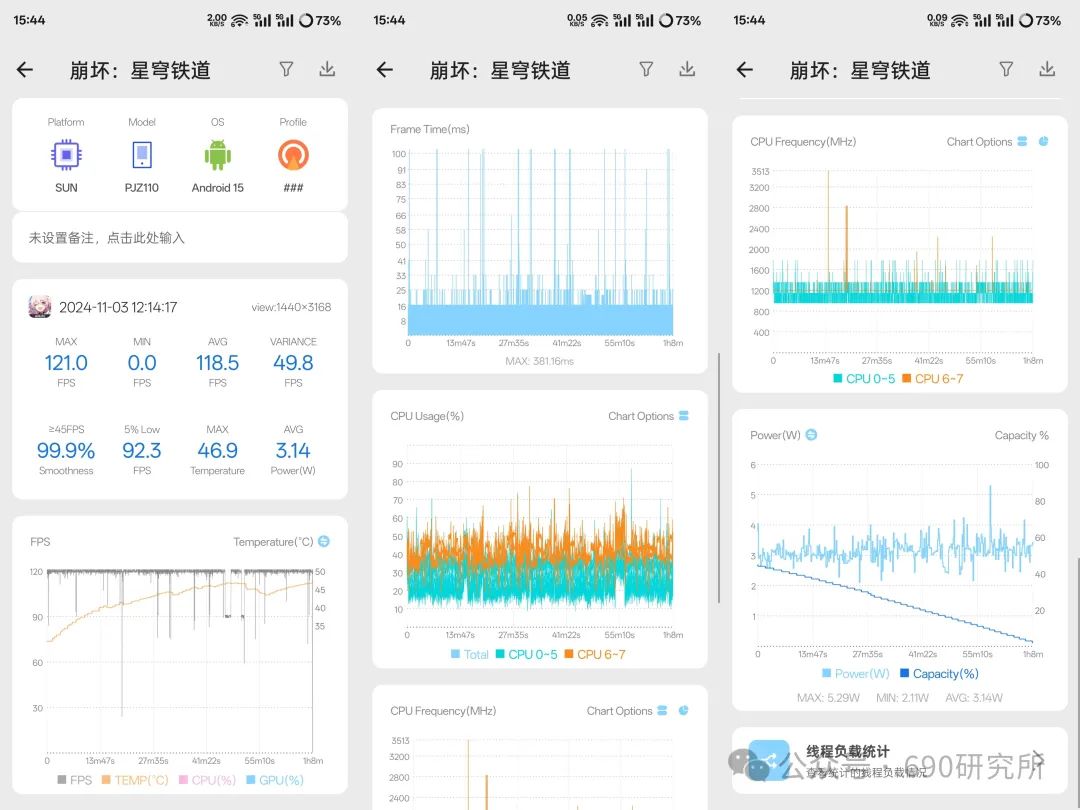Tap download icon in the right screen header
The width and height of the screenshot is (1080, 810).
pos(1047,69)
